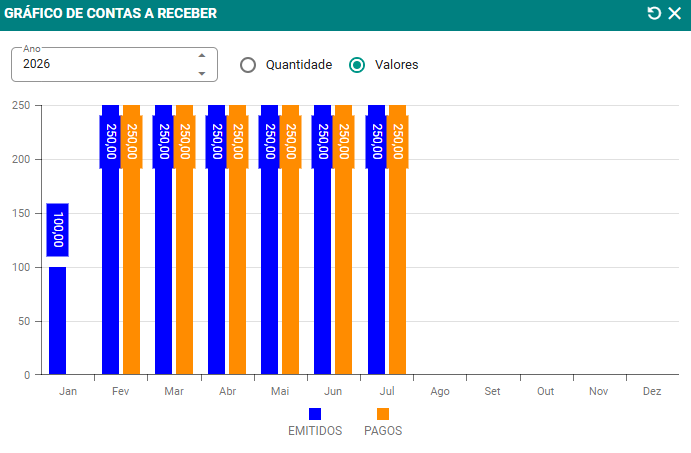Toggle the orange PAGOS legend swatch
Screen dimensions: 691x453
pos(383,414)
